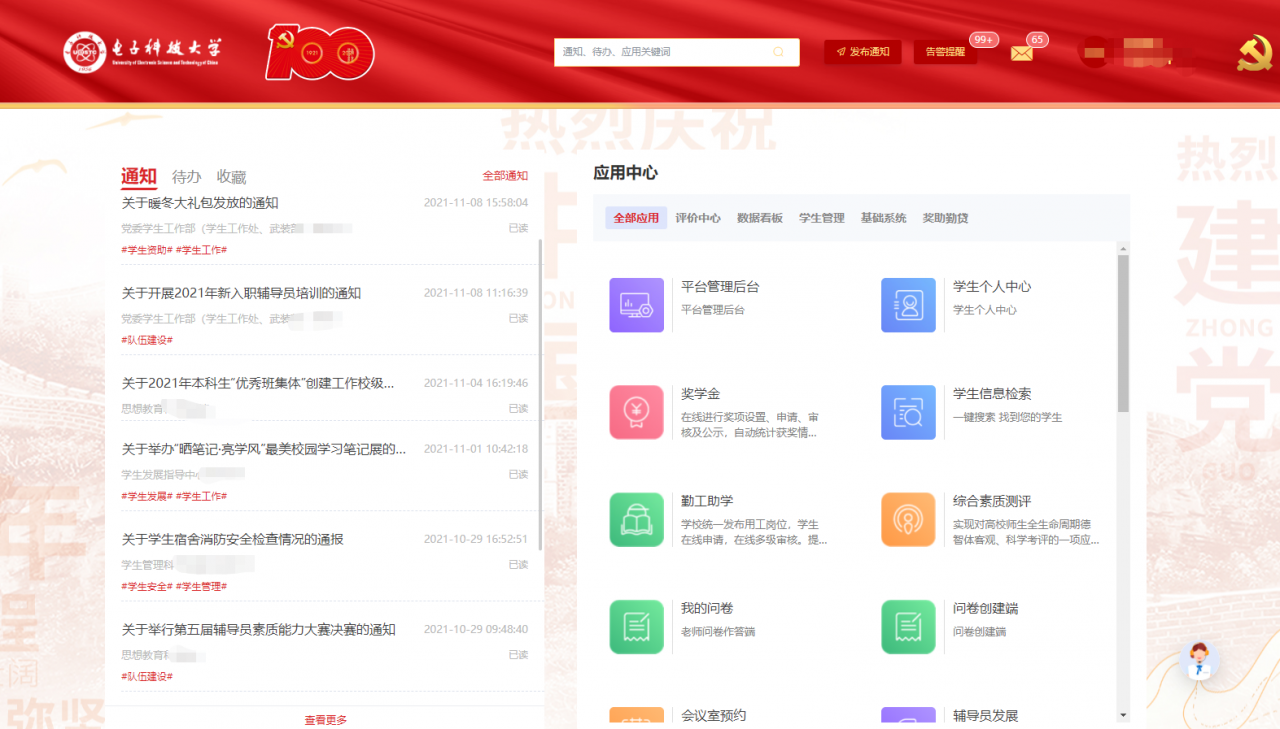Click the 发布通知 button

tap(863, 52)
